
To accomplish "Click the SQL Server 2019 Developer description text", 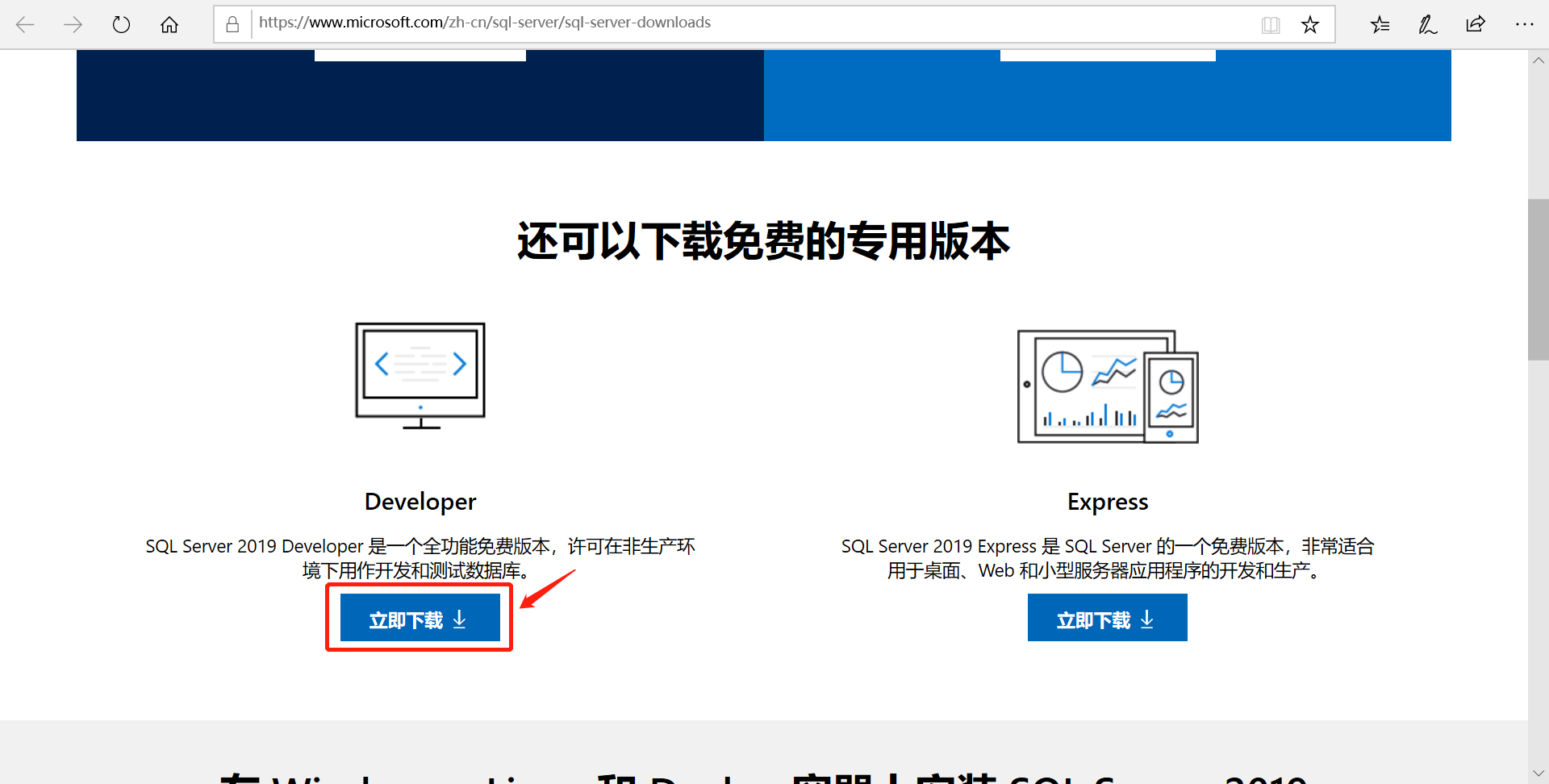I will click(x=420, y=558).
